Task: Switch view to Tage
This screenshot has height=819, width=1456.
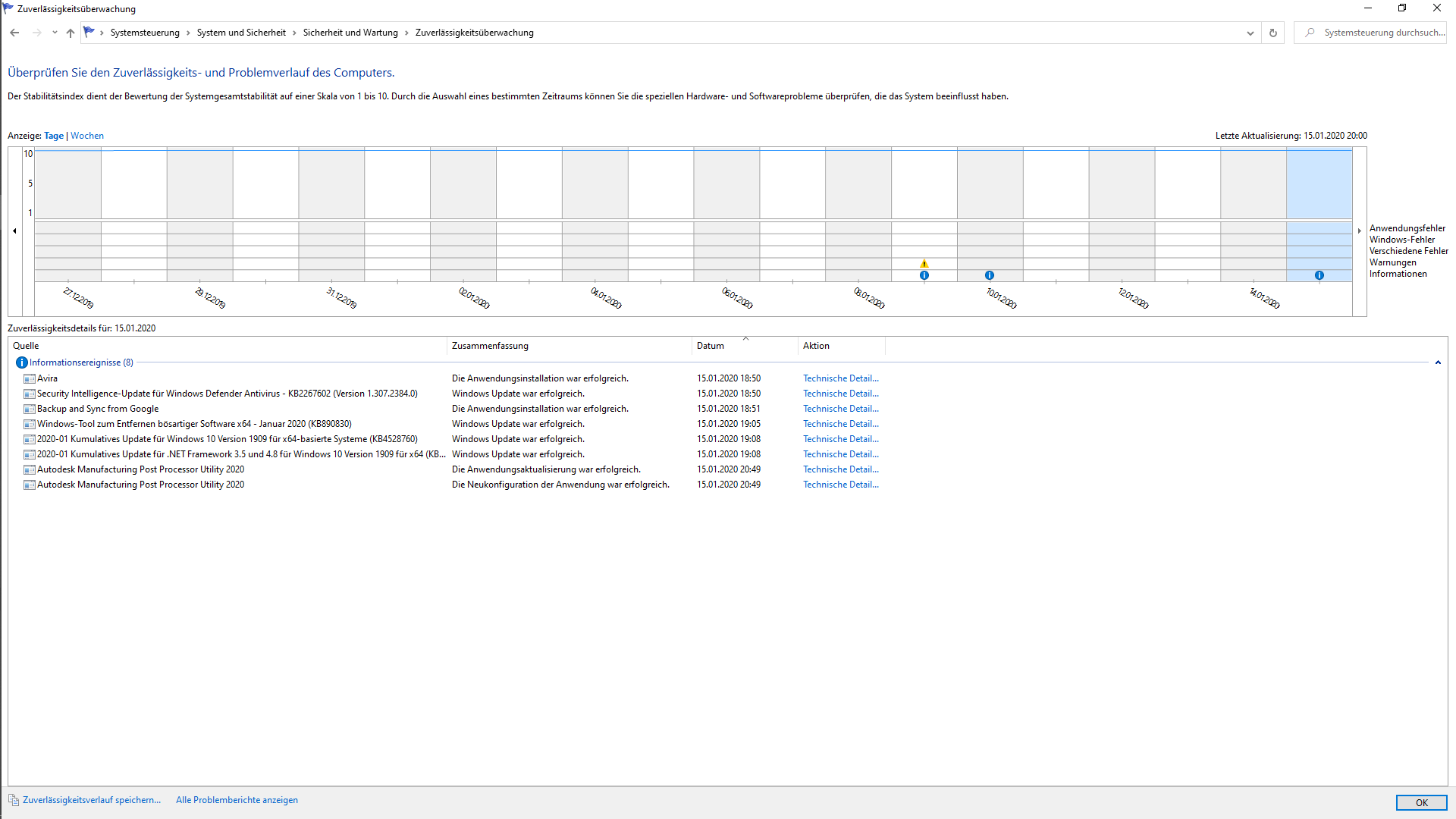Action: pyautogui.click(x=54, y=136)
